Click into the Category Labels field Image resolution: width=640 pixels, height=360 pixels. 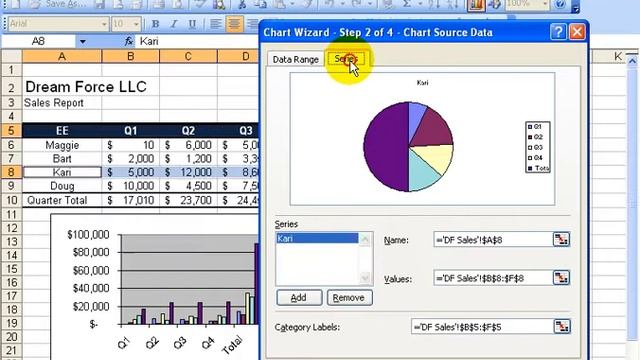click(x=482, y=327)
